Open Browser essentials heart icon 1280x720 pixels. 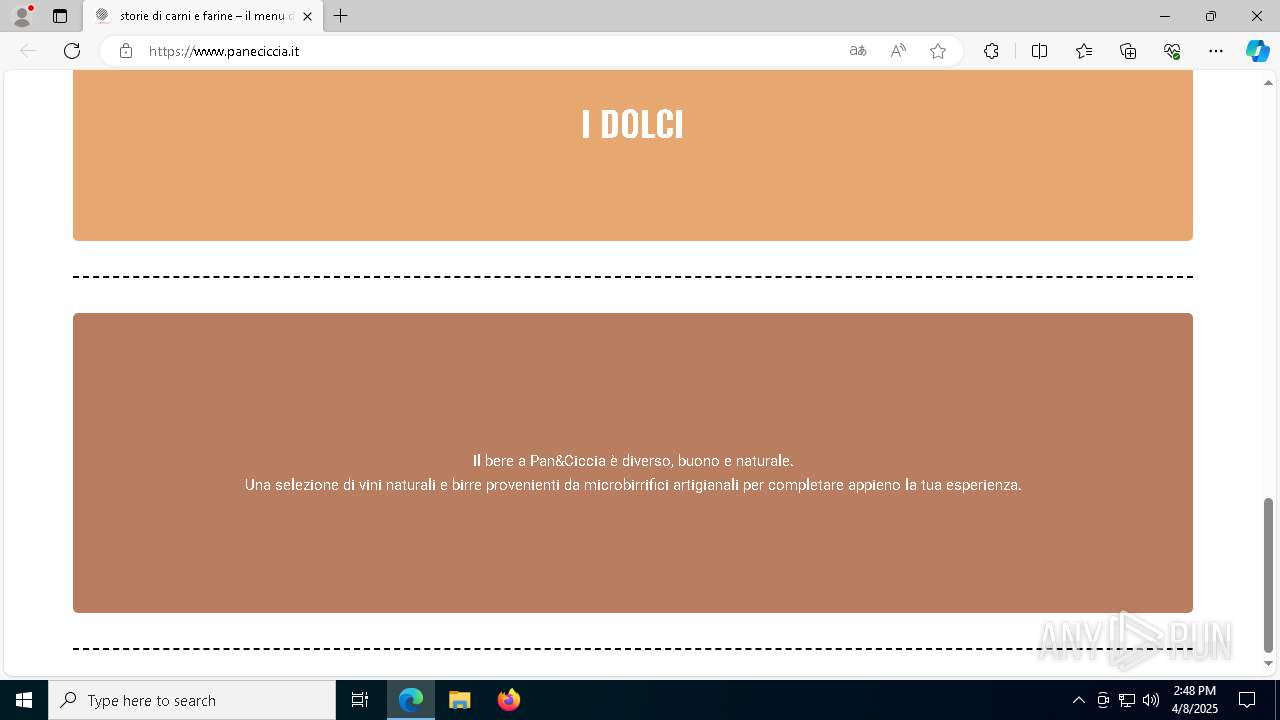point(1172,51)
